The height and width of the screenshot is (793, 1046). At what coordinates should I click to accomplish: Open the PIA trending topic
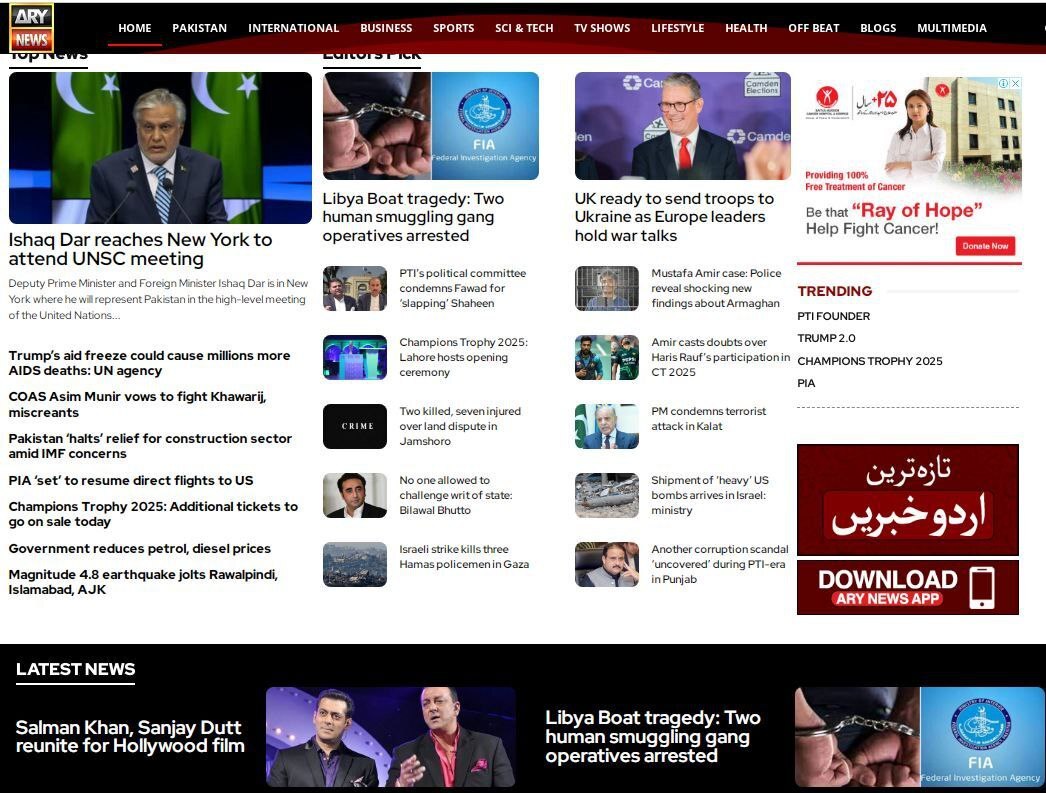pos(807,383)
